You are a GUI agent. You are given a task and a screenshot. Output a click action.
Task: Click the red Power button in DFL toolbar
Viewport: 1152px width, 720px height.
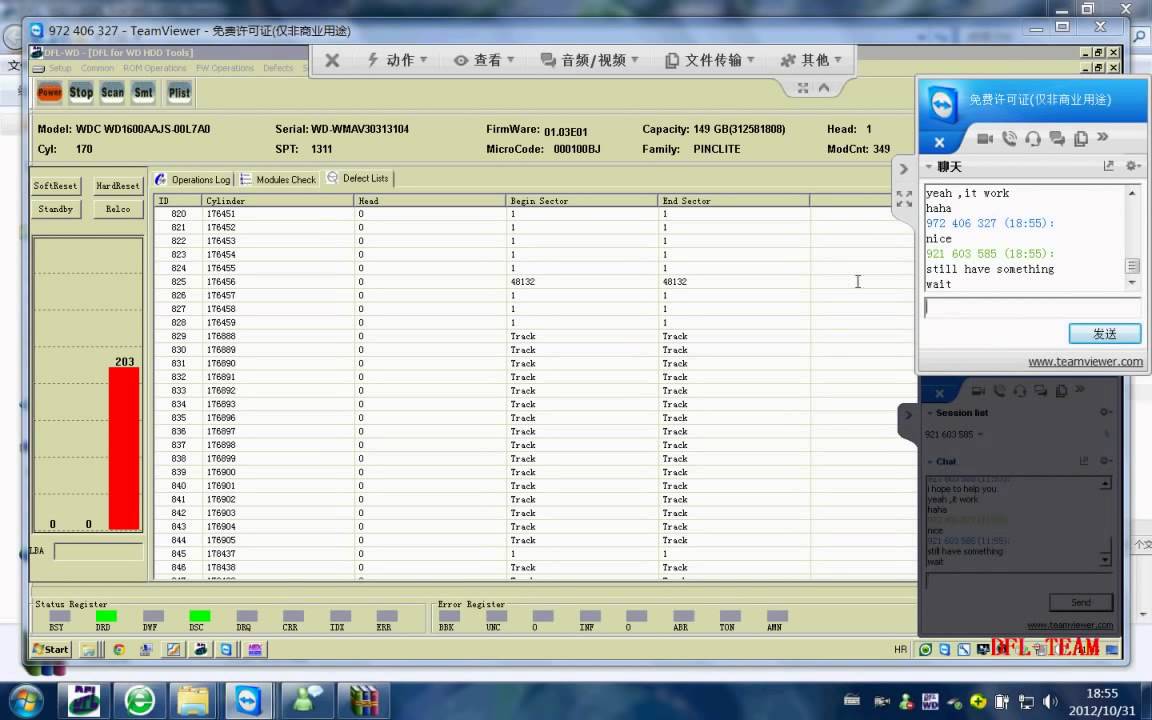(49, 93)
